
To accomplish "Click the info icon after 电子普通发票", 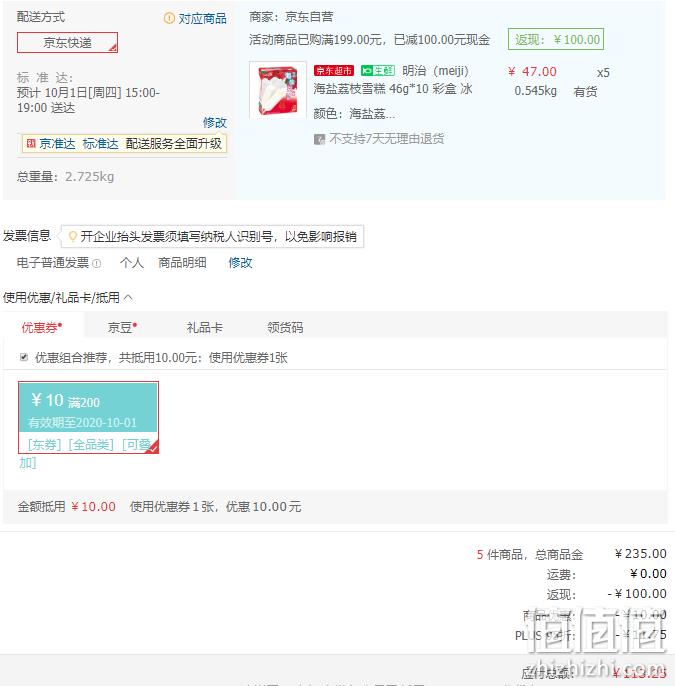I will [97, 263].
